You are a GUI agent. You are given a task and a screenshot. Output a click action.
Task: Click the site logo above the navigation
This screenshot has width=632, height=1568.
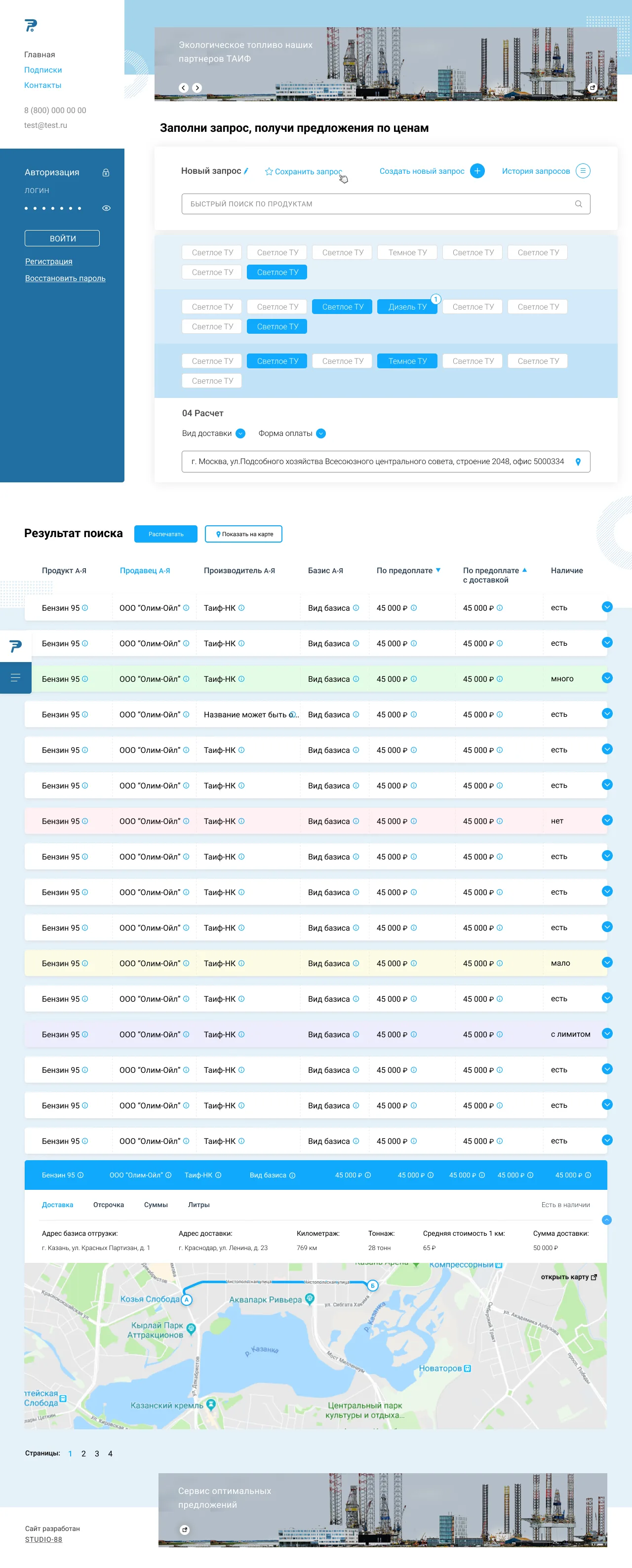point(31,26)
